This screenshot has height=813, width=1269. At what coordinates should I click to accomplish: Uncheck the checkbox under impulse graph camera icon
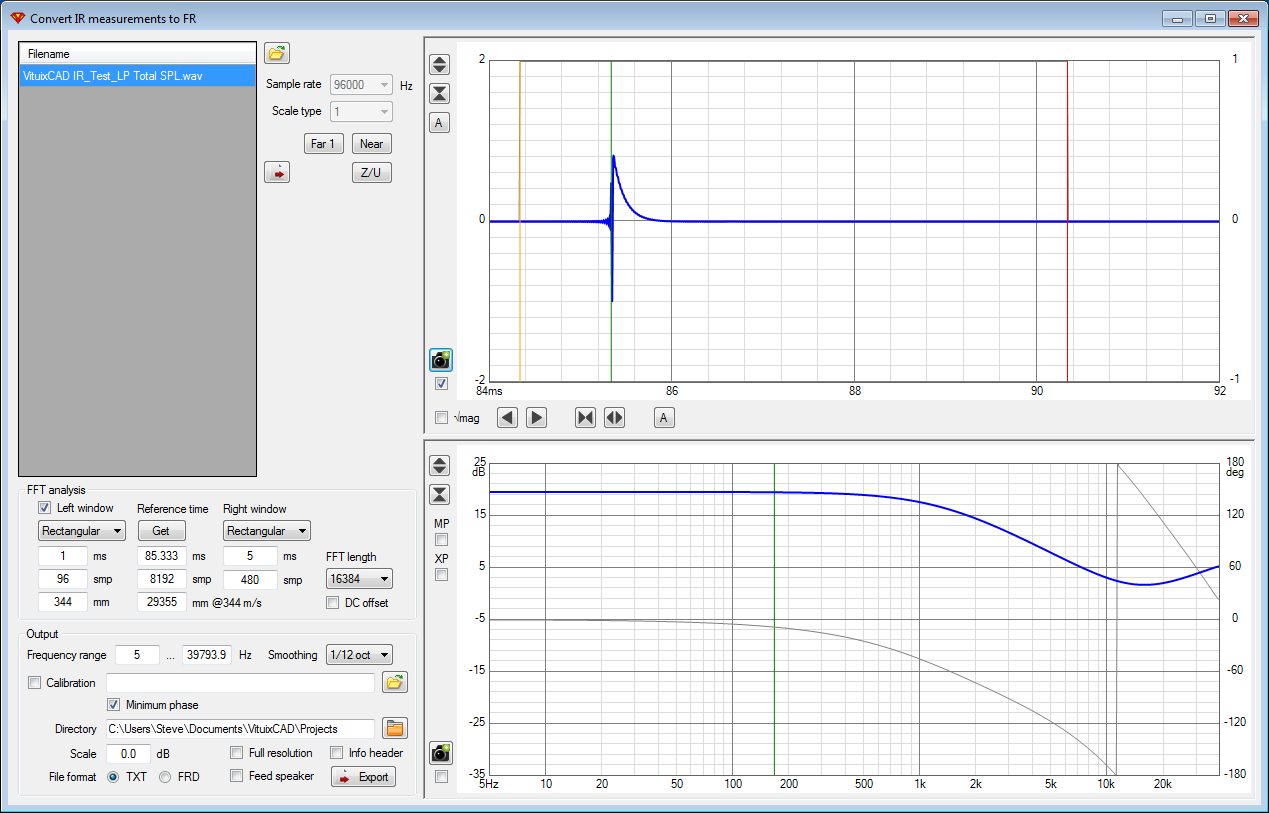[x=441, y=383]
